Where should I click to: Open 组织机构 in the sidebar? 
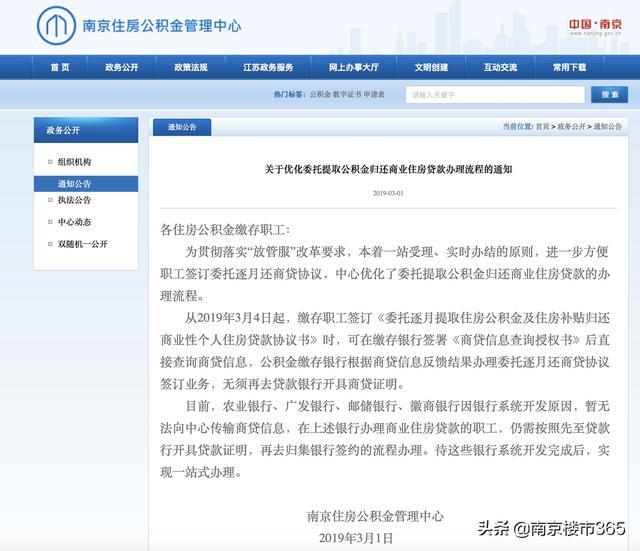(75, 162)
